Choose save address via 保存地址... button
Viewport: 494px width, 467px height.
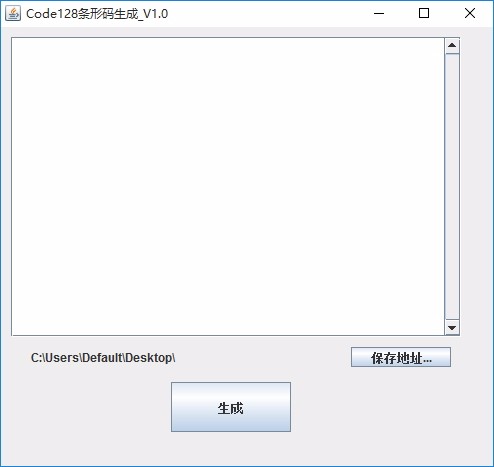coord(401,357)
